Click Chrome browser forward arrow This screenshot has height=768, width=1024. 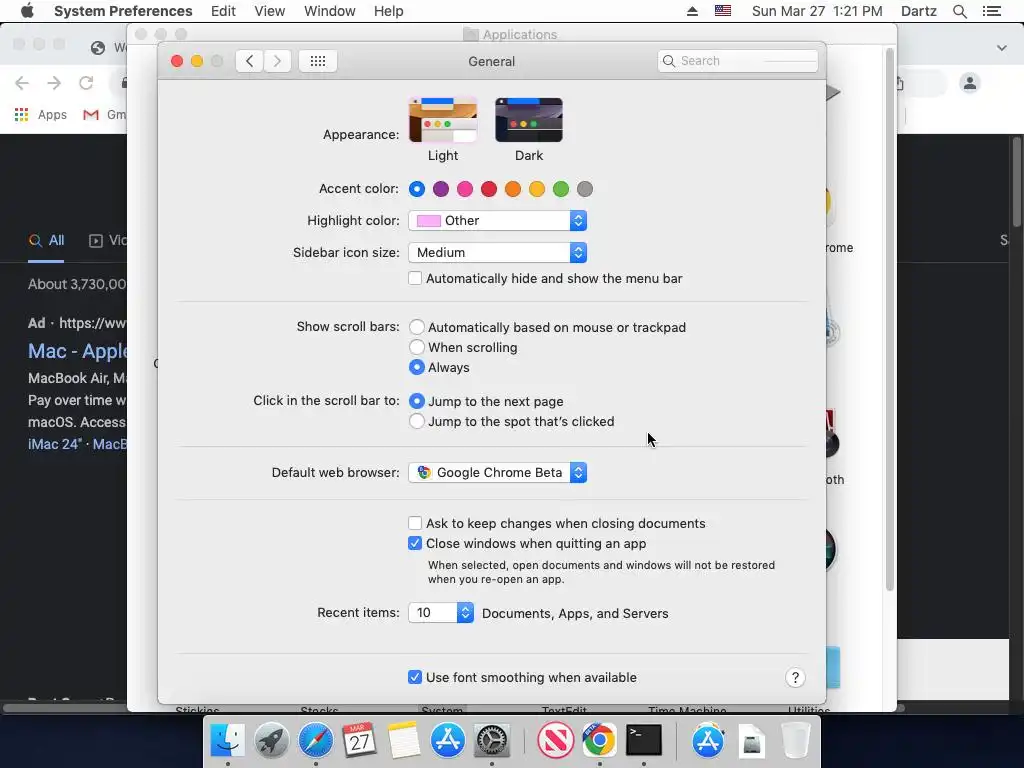tap(54, 83)
